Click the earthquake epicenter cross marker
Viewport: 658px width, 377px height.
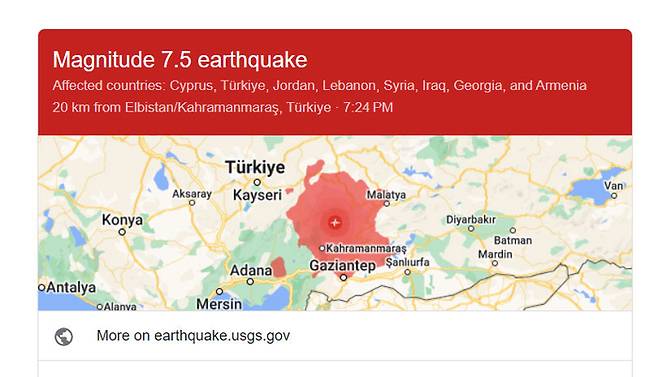pyautogui.click(x=334, y=223)
